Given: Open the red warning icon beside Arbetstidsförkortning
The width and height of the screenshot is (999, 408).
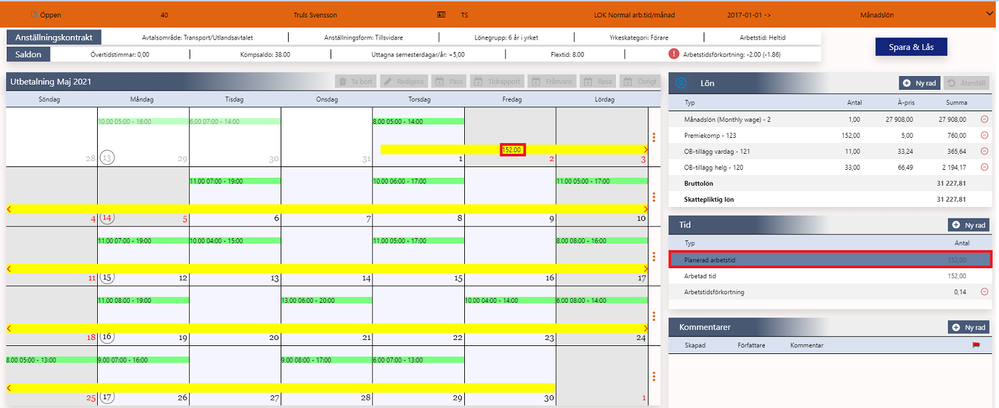Looking at the screenshot, I should (673, 54).
